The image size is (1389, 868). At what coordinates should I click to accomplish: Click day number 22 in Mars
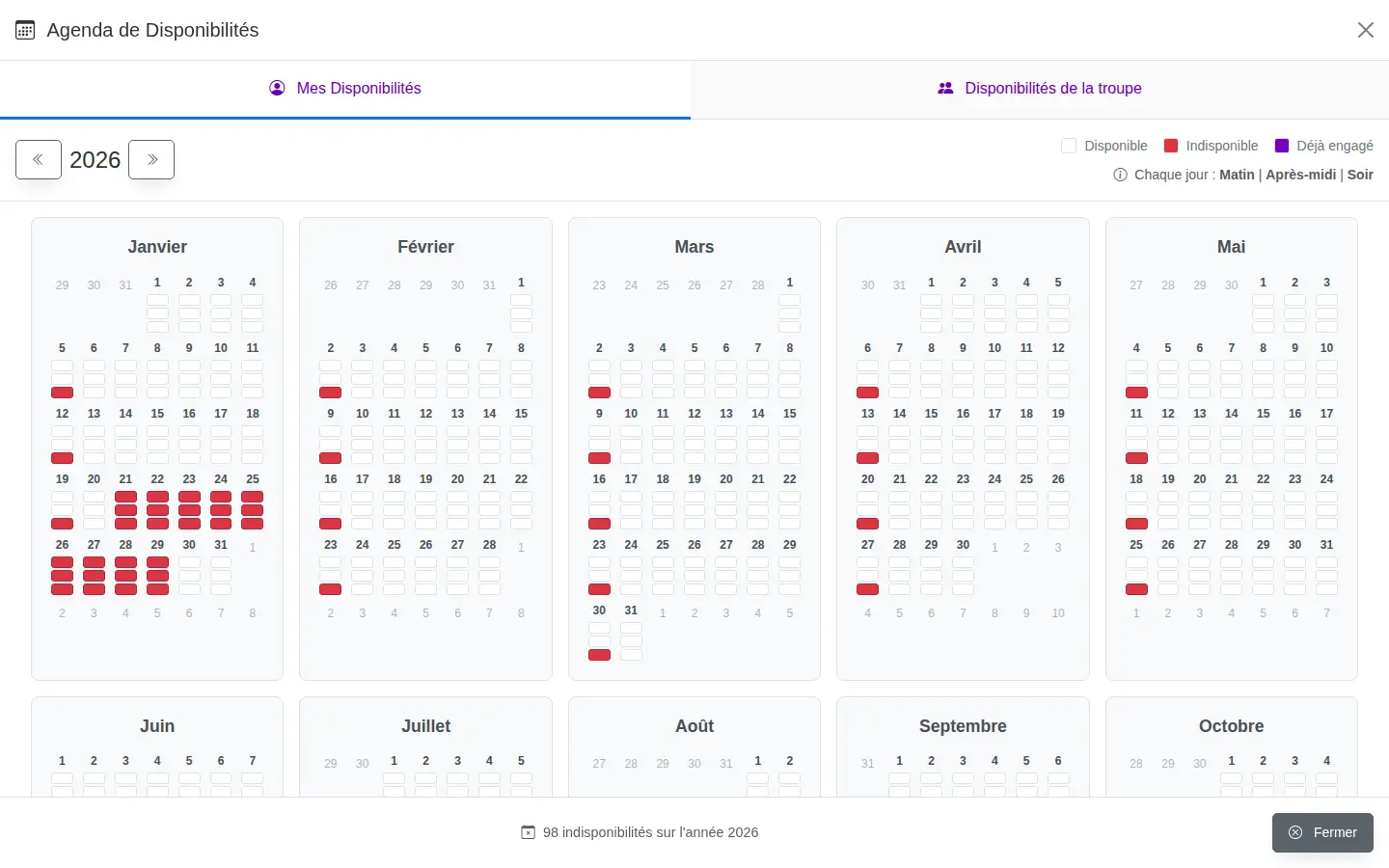(x=789, y=479)
